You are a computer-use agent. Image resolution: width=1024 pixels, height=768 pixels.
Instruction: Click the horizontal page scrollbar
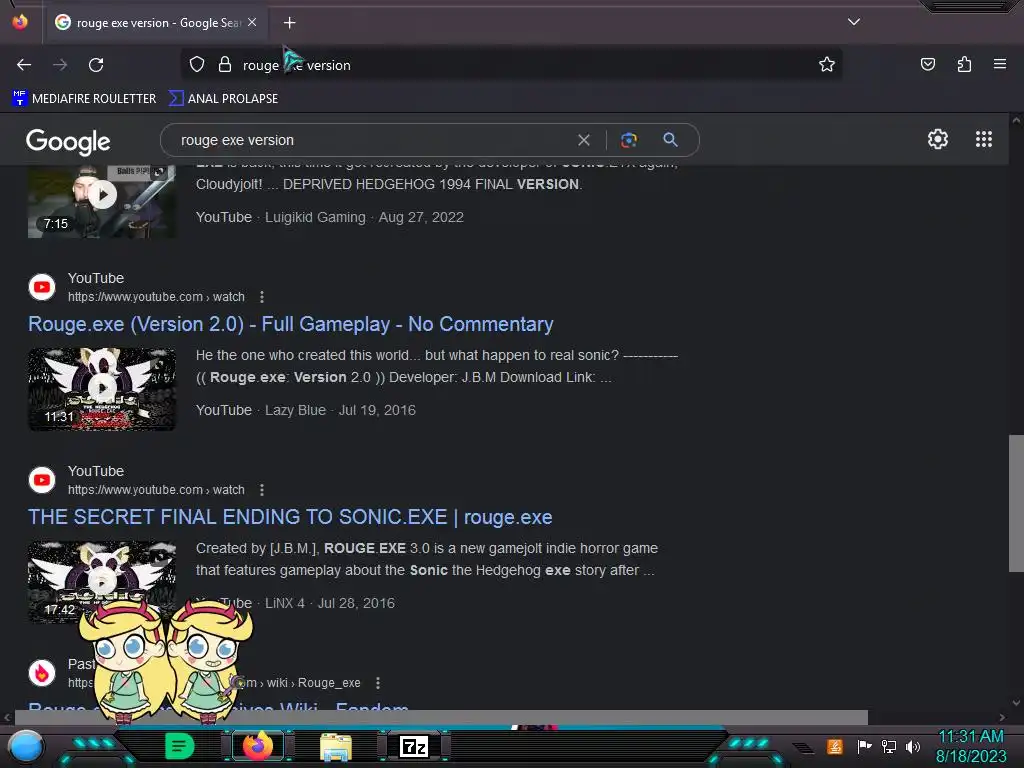441,717
